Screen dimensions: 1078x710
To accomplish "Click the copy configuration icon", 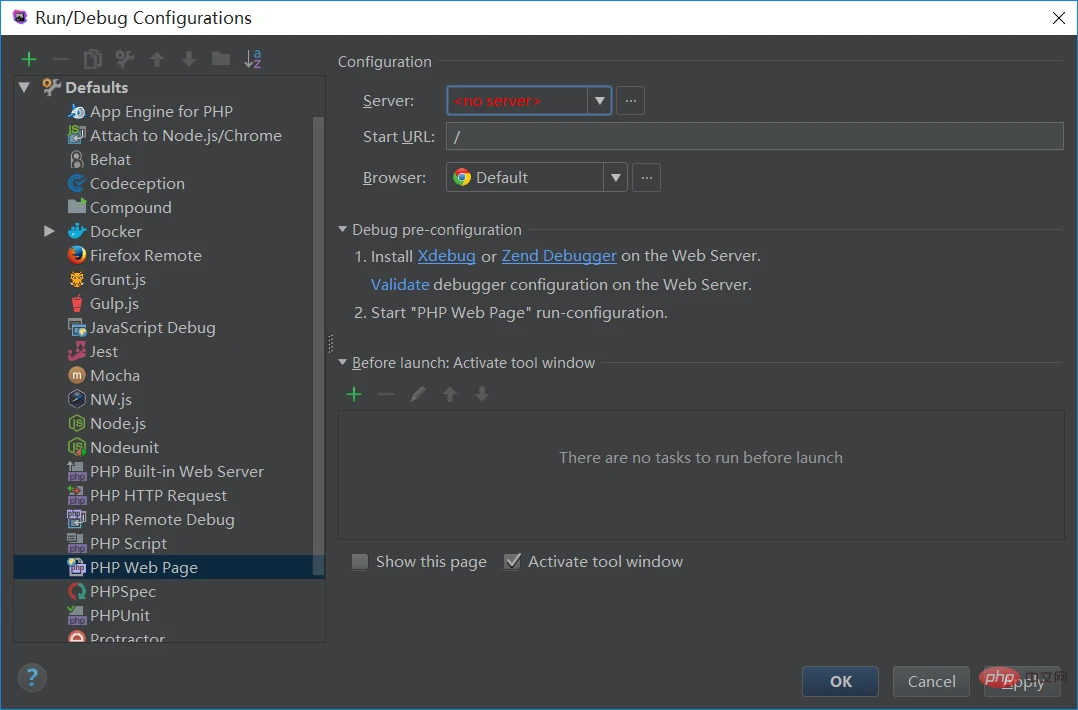I will (92, 59).
